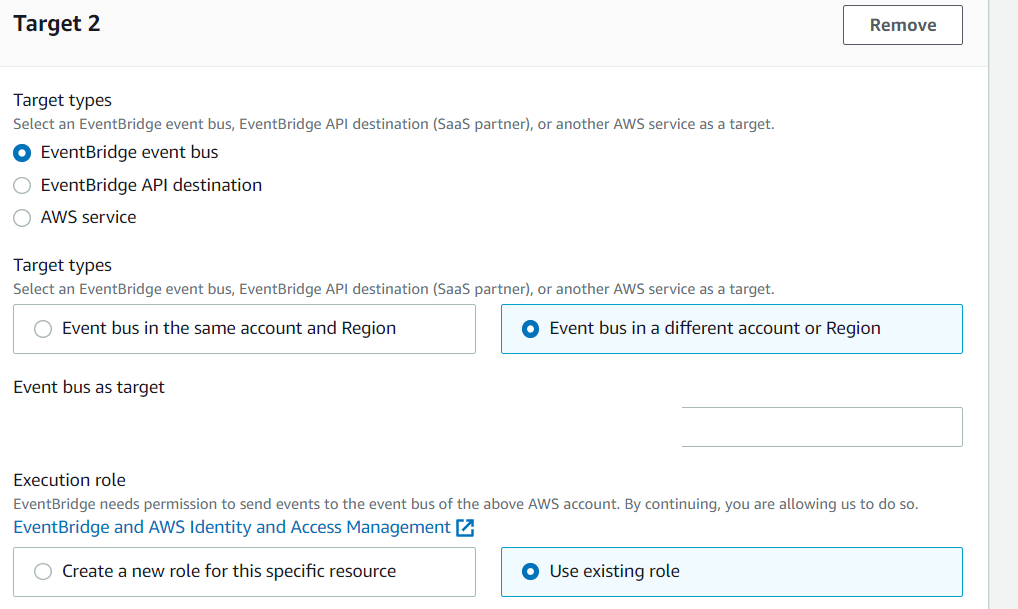Viewport: 1018px width, 609px height.
Task: Select Event bus in a different account or Region
Action: pos(531,329)
